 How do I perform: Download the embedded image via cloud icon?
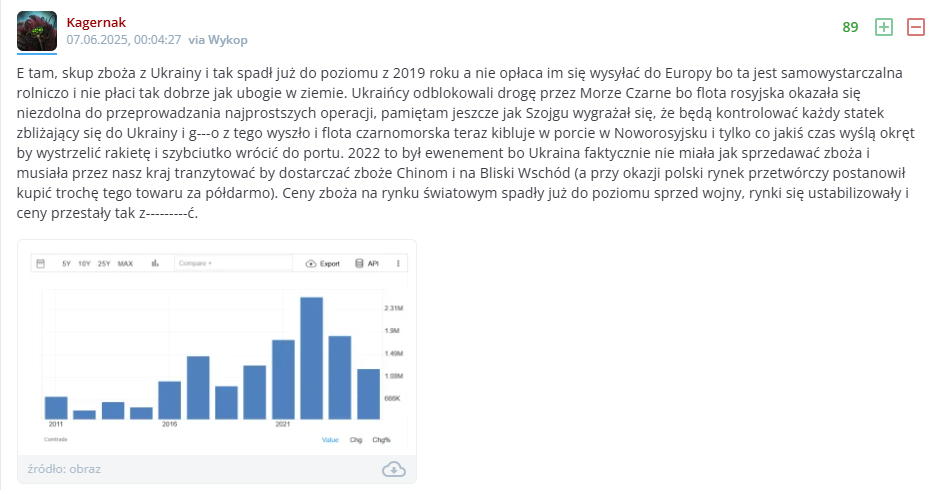(x=393, y=469)
